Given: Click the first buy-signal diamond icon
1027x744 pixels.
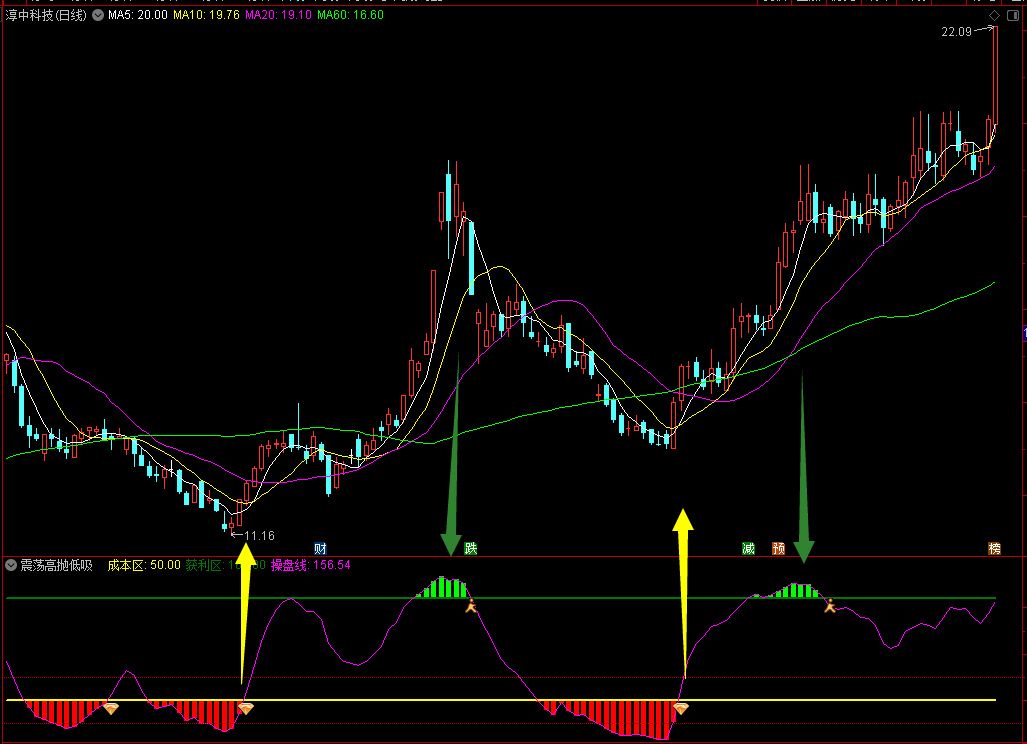Looking at the screenshot, I should (111, 708).
